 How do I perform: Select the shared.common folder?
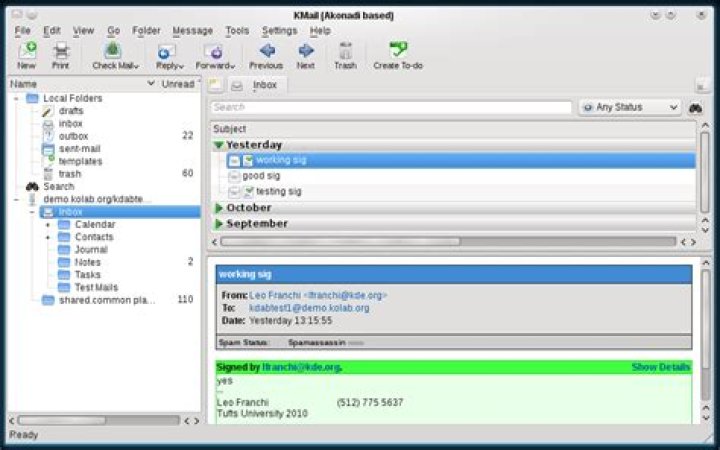107,300
